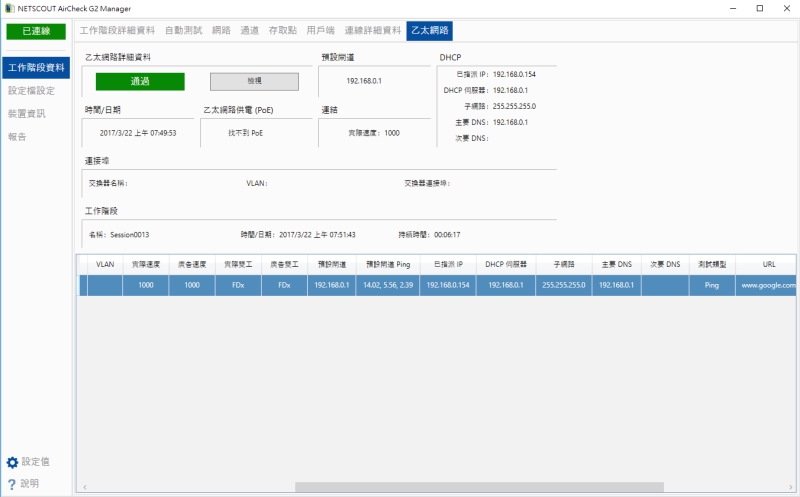800x497 pixels.
Task: Select the 通道 tab
Action: click(249, 31)
